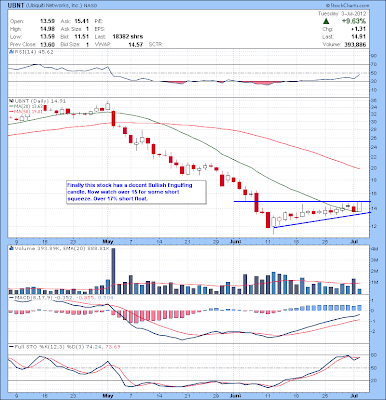Click the Jul label on price axis

[354, 242]
